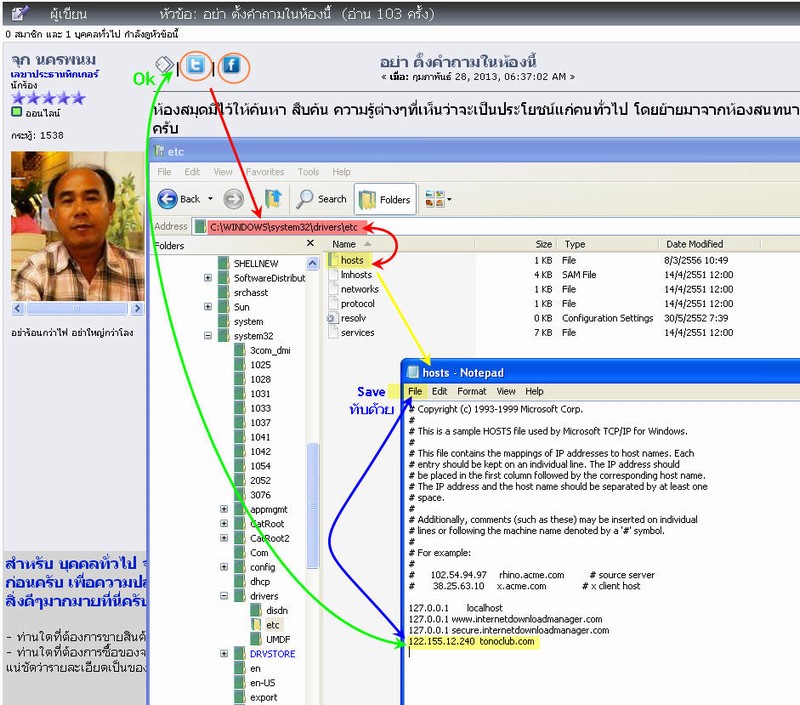The image size is (800, 705).
Task: Click the Up folder icon in Explorer
Action: pyautogui.click(x=273, y=199)
